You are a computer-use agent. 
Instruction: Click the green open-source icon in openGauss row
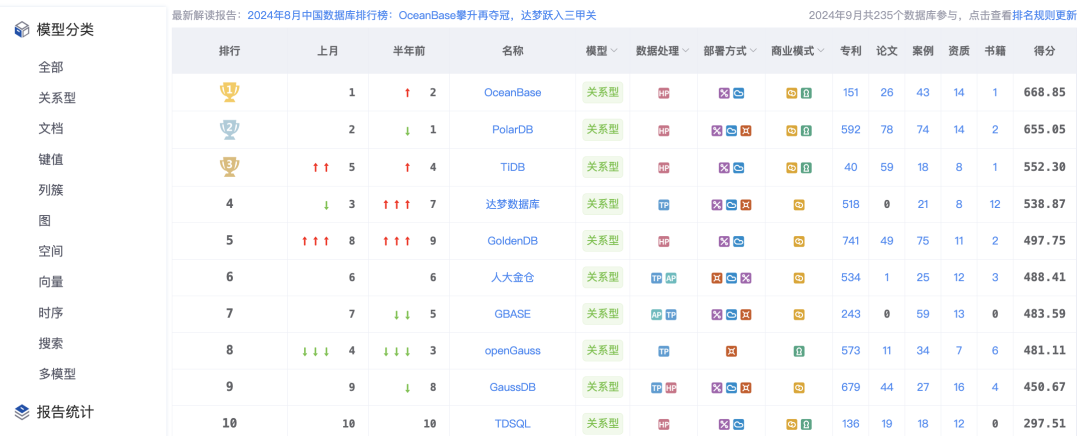point(799,351)
